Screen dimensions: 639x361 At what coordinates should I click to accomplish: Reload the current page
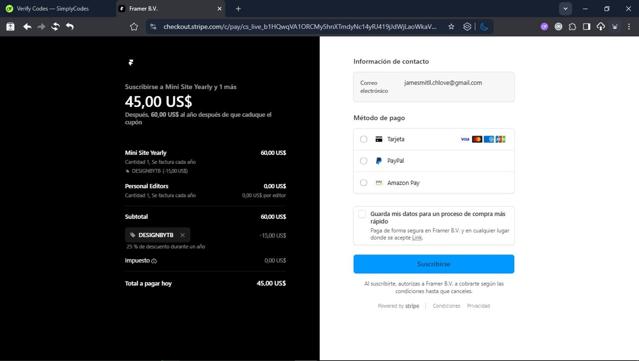tap(55, 26)
